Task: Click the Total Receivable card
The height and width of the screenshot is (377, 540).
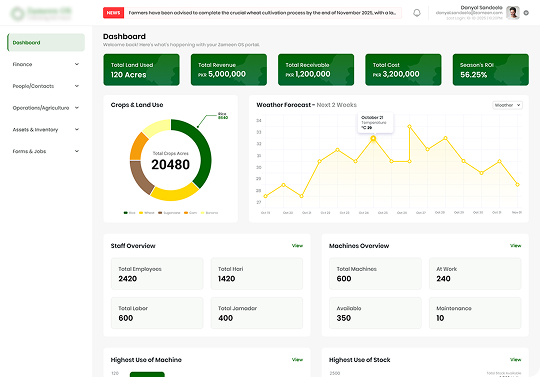Action: [316, 70]
